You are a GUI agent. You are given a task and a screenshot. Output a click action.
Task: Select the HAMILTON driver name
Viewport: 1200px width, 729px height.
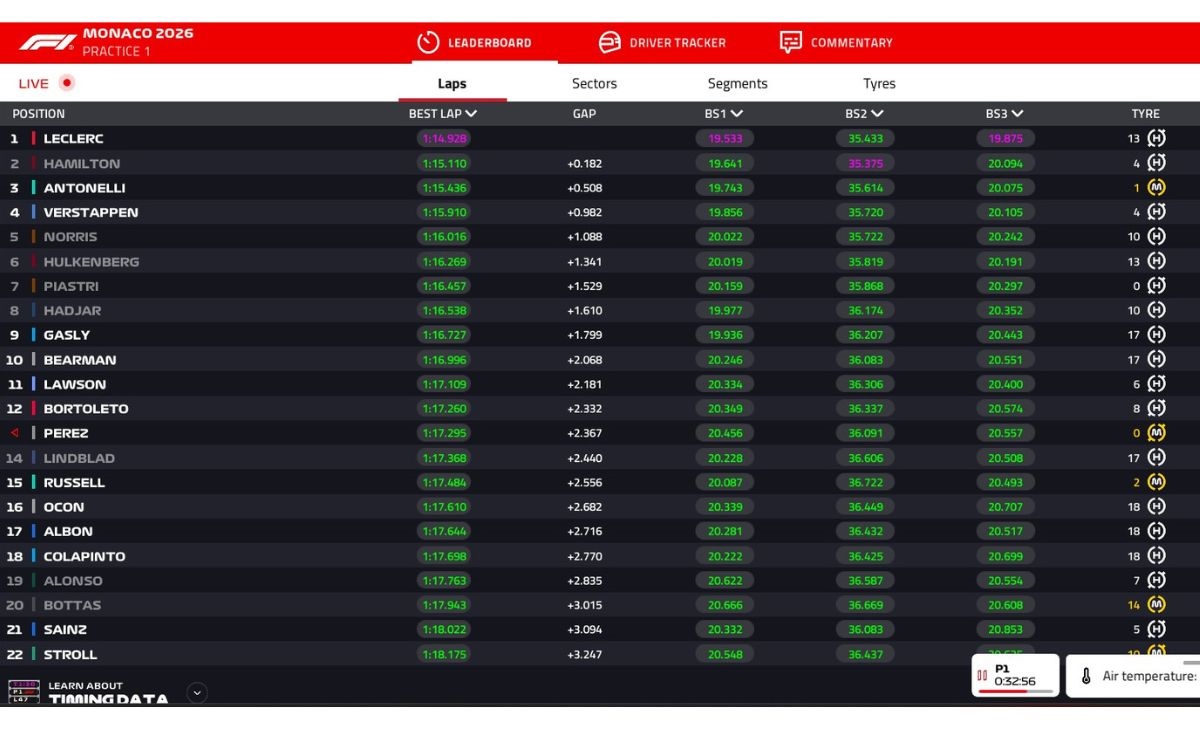[x=81, y=163]
